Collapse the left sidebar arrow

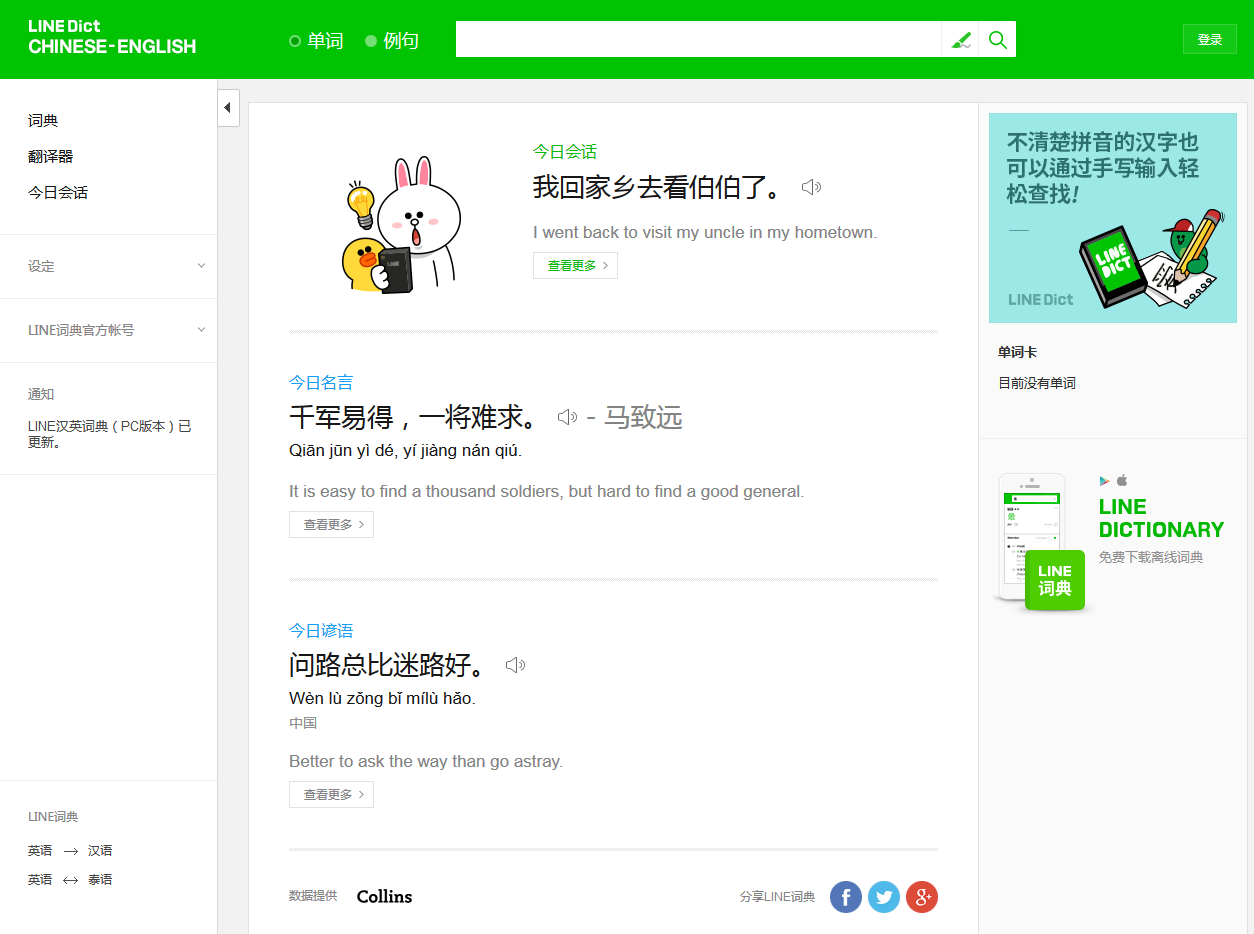228,107
